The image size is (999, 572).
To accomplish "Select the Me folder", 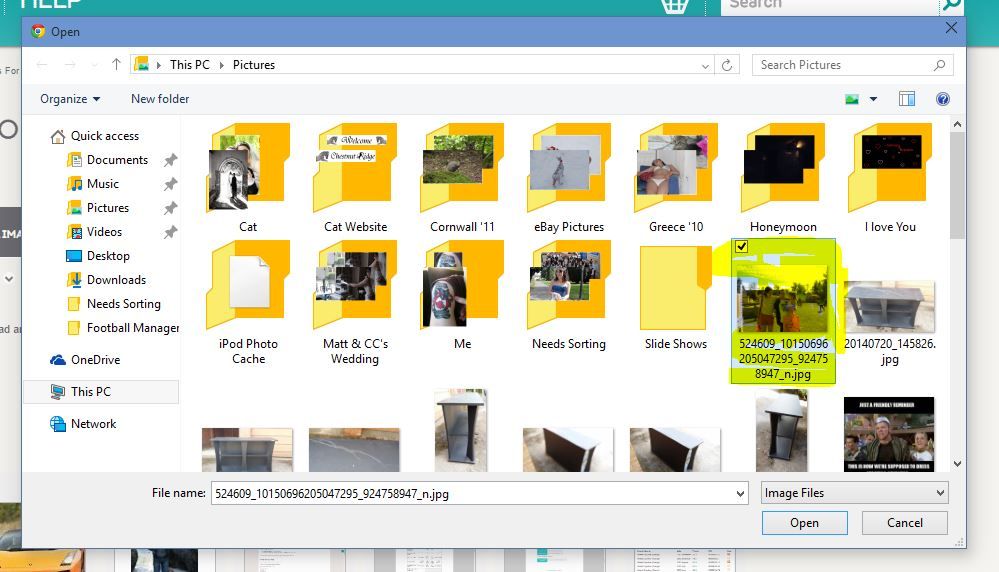I will [x=462, y=296].
